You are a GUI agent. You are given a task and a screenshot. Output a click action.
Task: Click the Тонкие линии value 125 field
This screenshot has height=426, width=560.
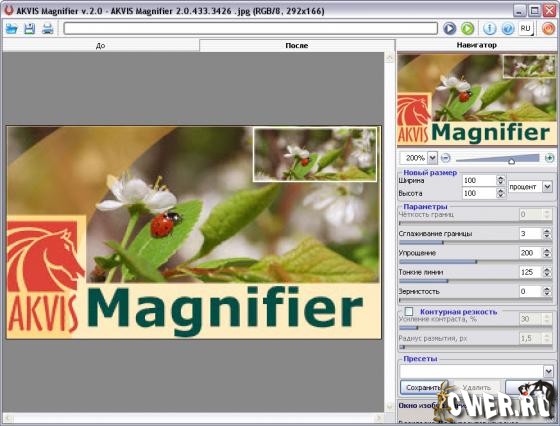coord(531,272)
